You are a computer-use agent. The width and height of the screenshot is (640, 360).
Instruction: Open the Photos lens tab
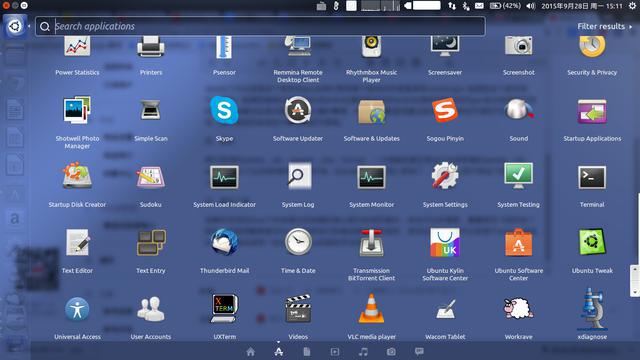click(391, 352)
